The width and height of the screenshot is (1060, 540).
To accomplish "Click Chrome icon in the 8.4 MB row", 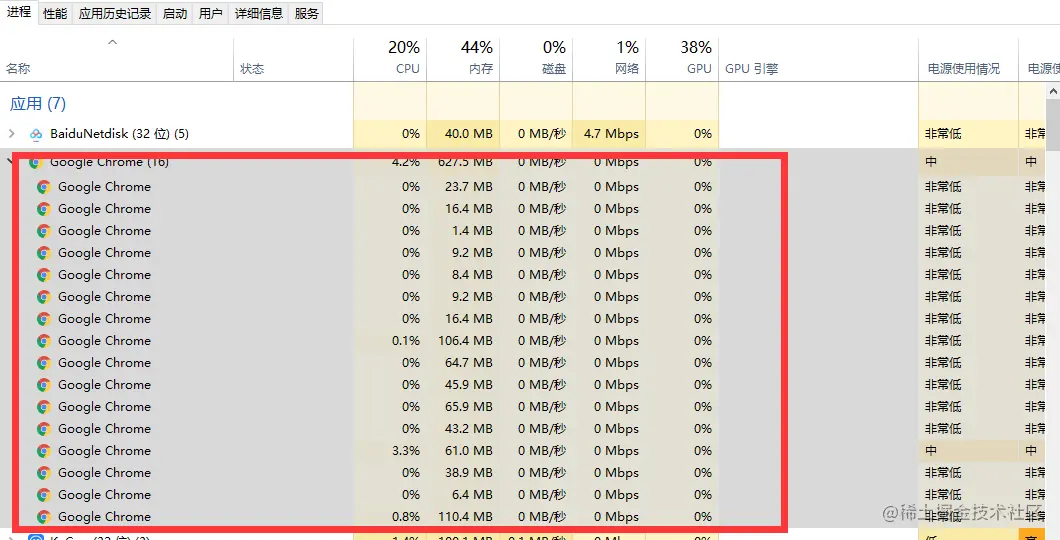I will 44,274.
